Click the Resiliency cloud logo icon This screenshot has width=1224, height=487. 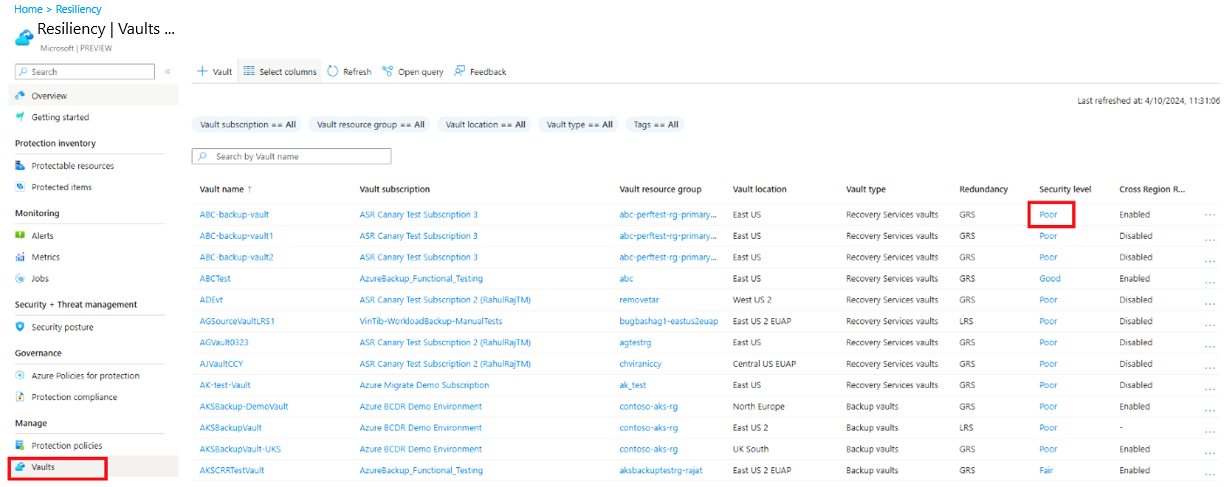[x=24, y=37]
